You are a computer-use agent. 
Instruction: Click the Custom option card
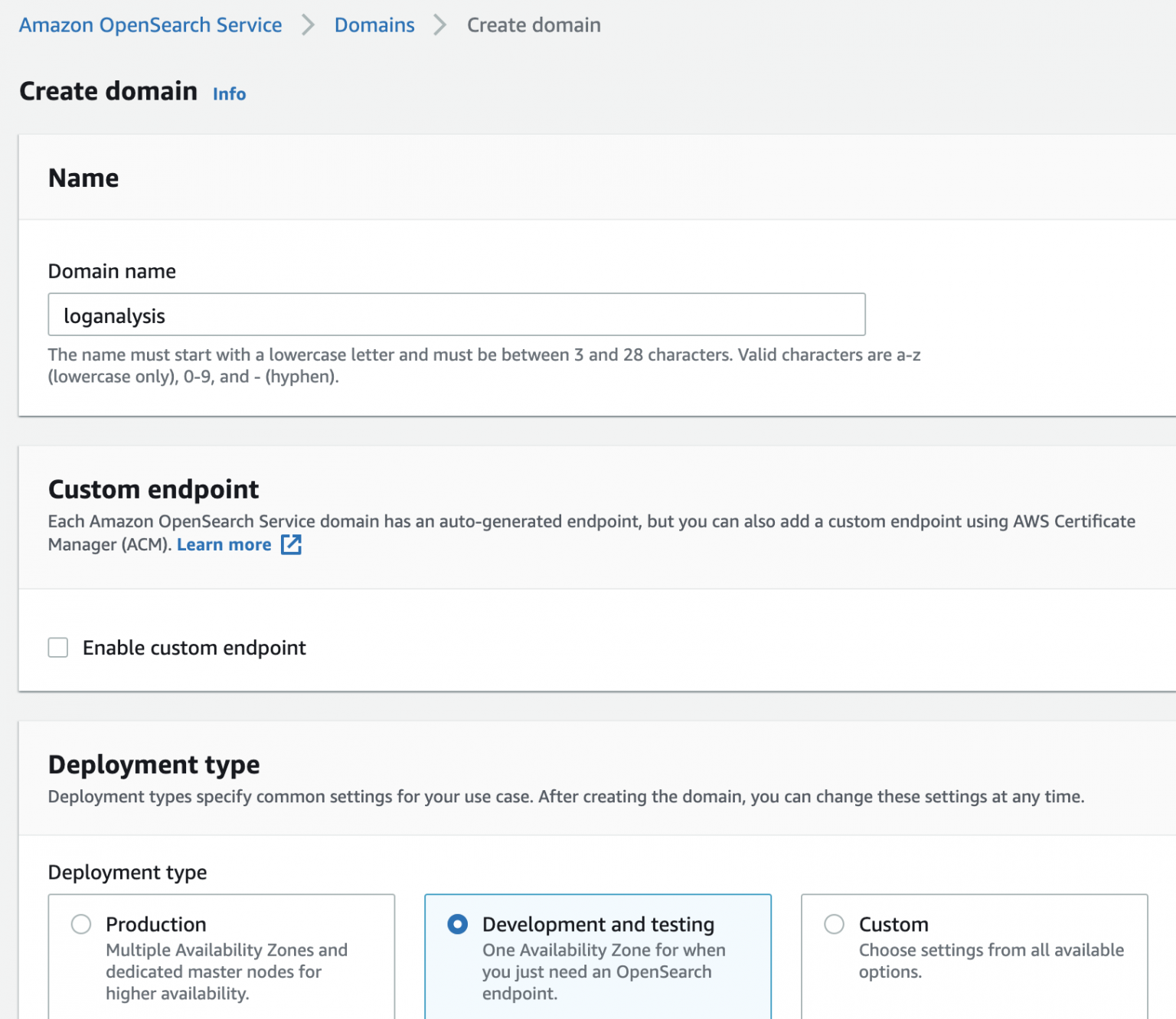[x=973, y=957]
